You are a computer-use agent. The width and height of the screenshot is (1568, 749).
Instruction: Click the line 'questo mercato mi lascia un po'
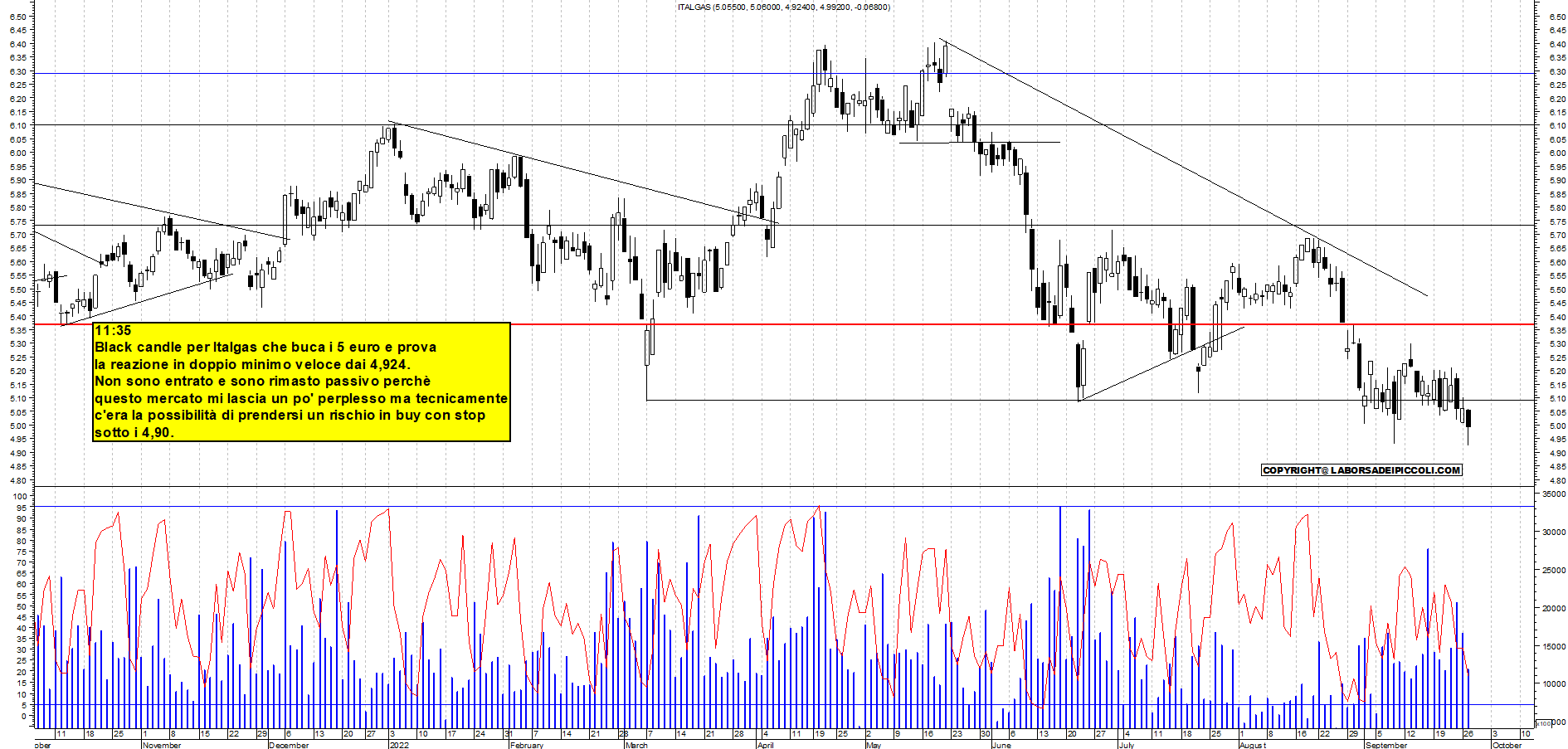tap(301, 398)
